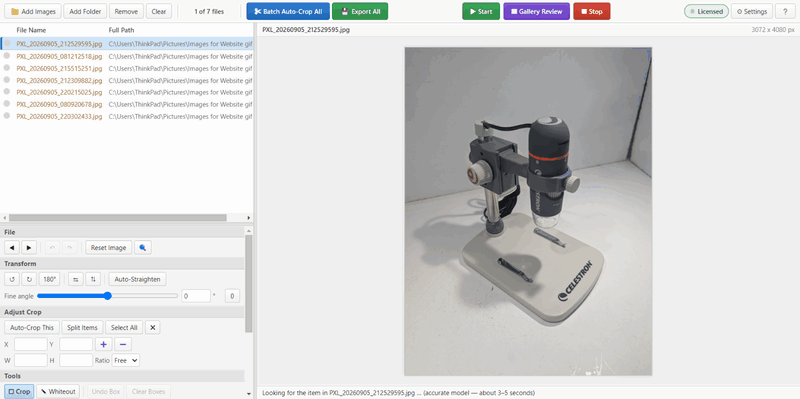Click the H crop height field
This screenshot has width=800, height=399.
tap(76, 360)
